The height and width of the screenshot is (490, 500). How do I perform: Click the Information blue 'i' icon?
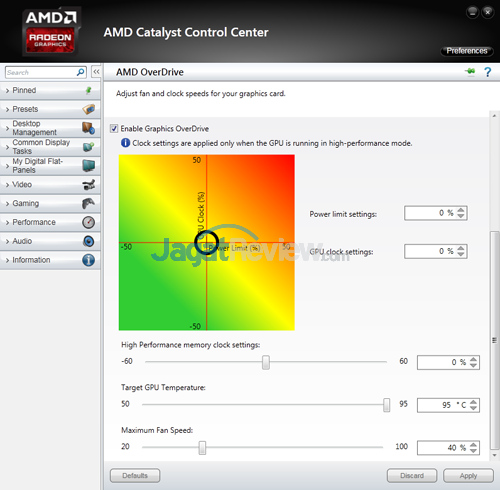(x=89, y=260)
